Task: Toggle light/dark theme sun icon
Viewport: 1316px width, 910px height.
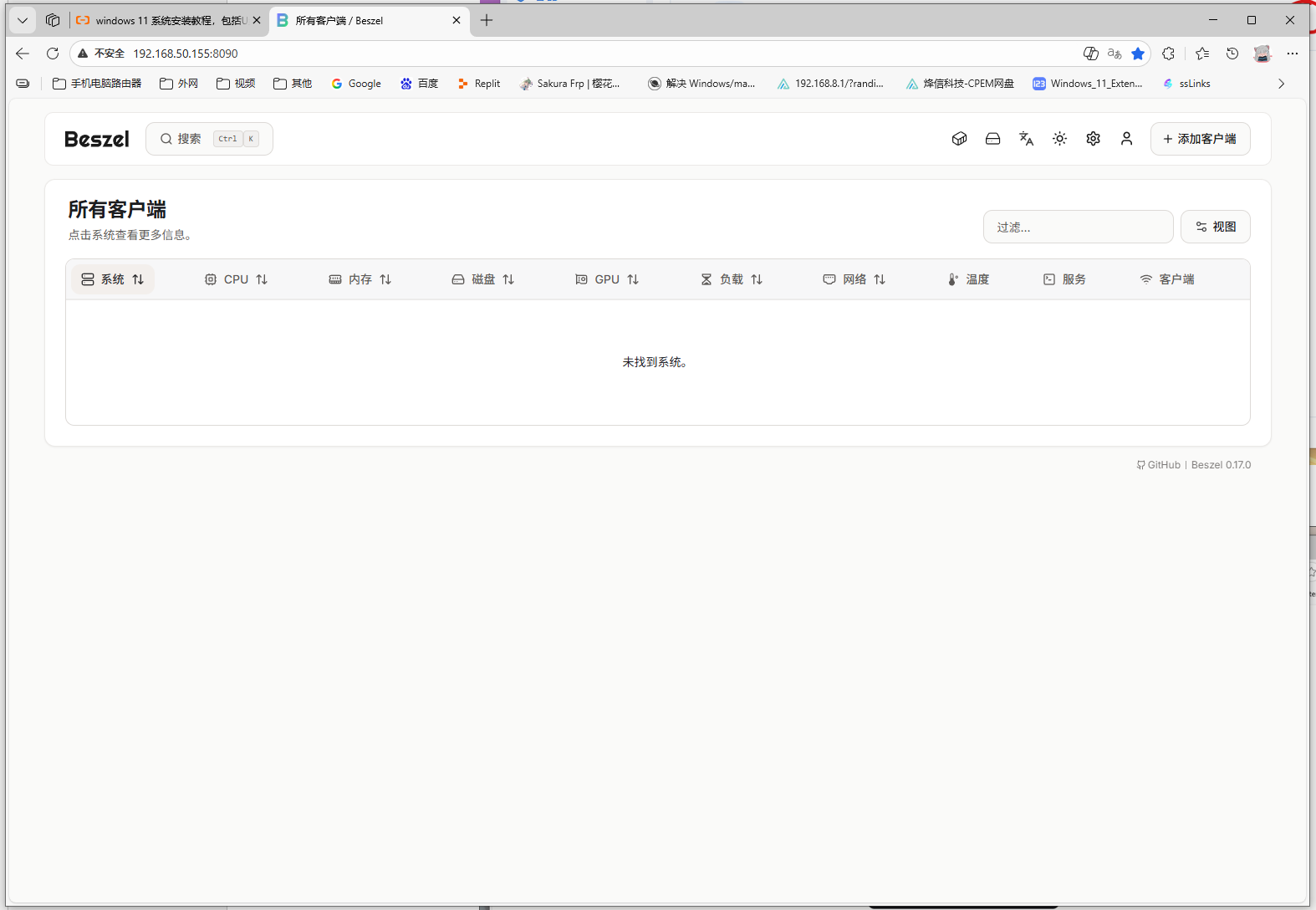Action: point(1059,139)
